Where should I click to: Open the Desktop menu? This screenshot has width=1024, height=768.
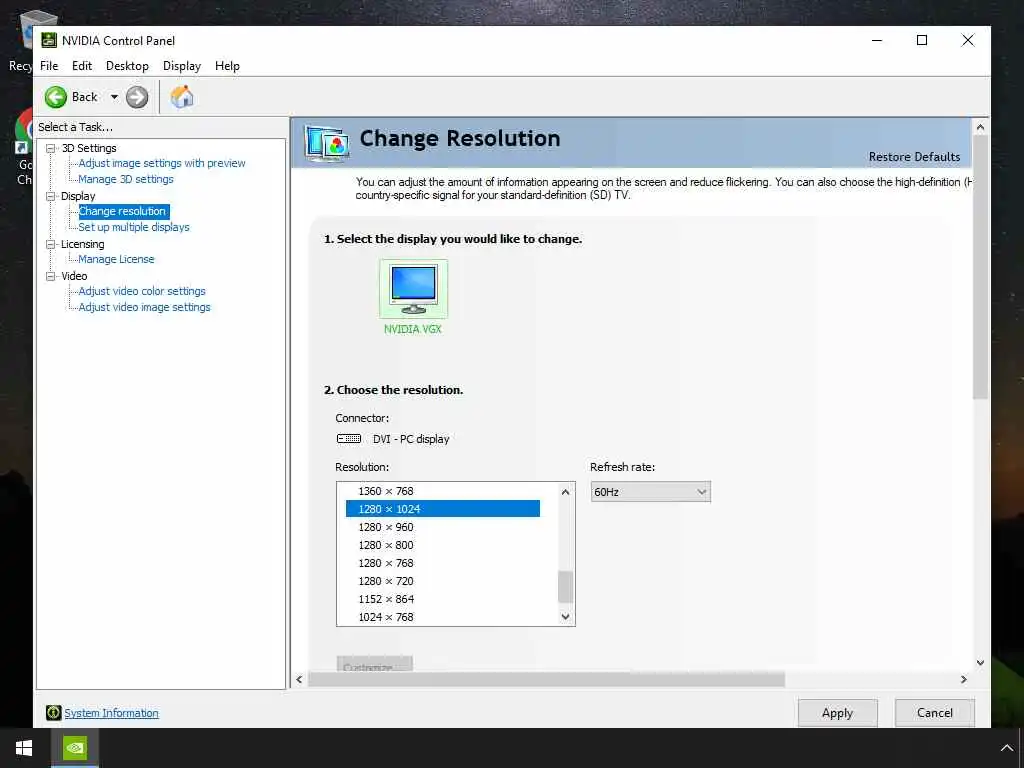[127, 66]
